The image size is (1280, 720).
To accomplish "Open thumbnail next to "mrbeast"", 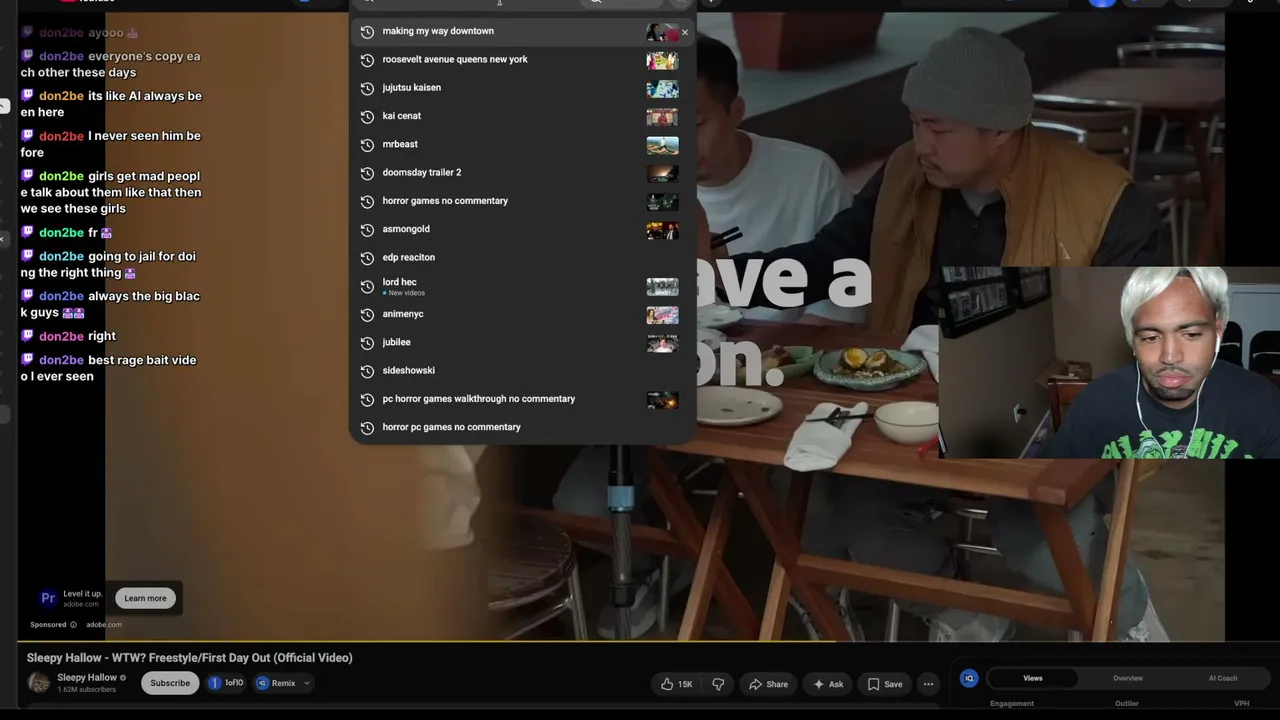I will click(x=662, y=145).
